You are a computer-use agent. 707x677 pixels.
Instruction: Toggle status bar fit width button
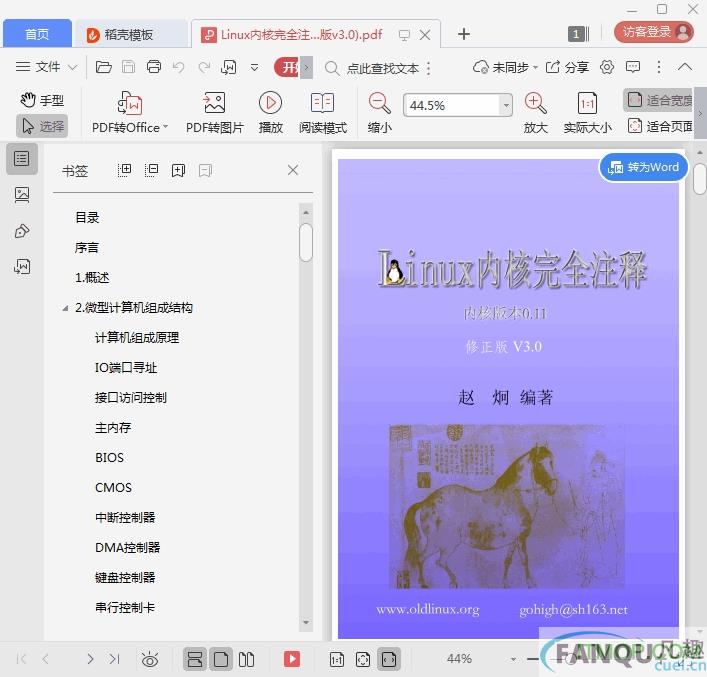pyautogui.click(x=389, y=659)
